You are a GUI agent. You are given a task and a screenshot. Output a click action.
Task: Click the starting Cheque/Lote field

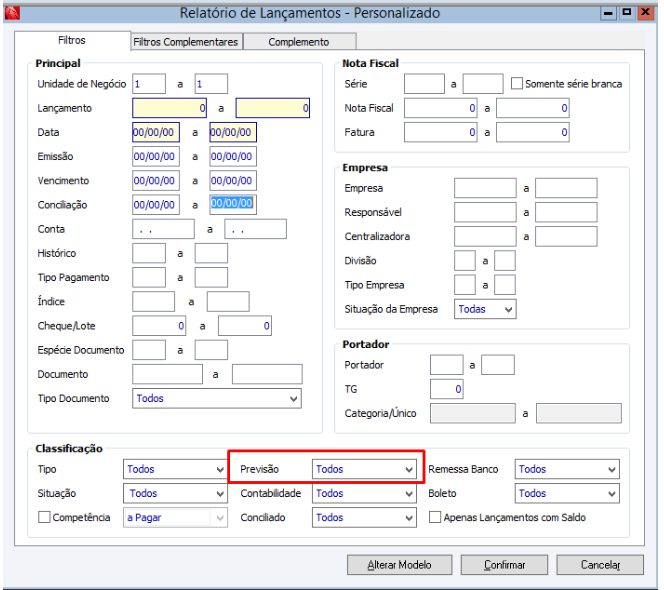pos(159,326)
